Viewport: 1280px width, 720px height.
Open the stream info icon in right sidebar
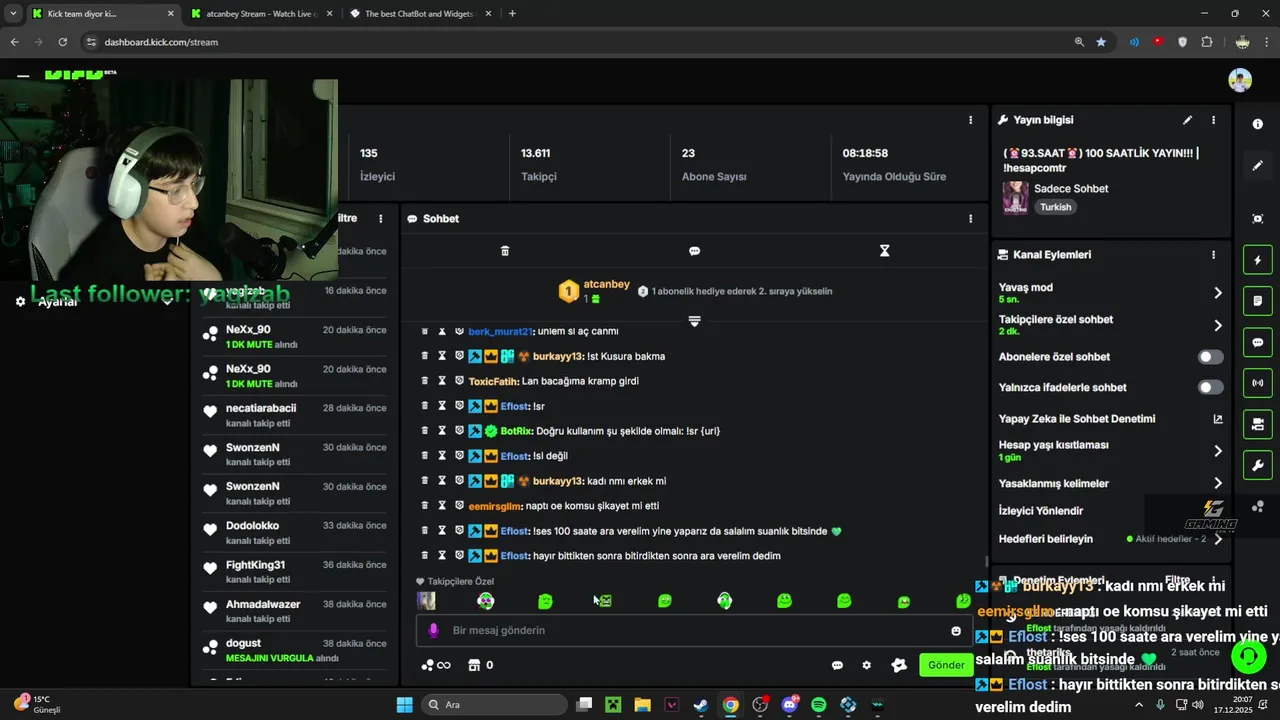(1257, 124)
